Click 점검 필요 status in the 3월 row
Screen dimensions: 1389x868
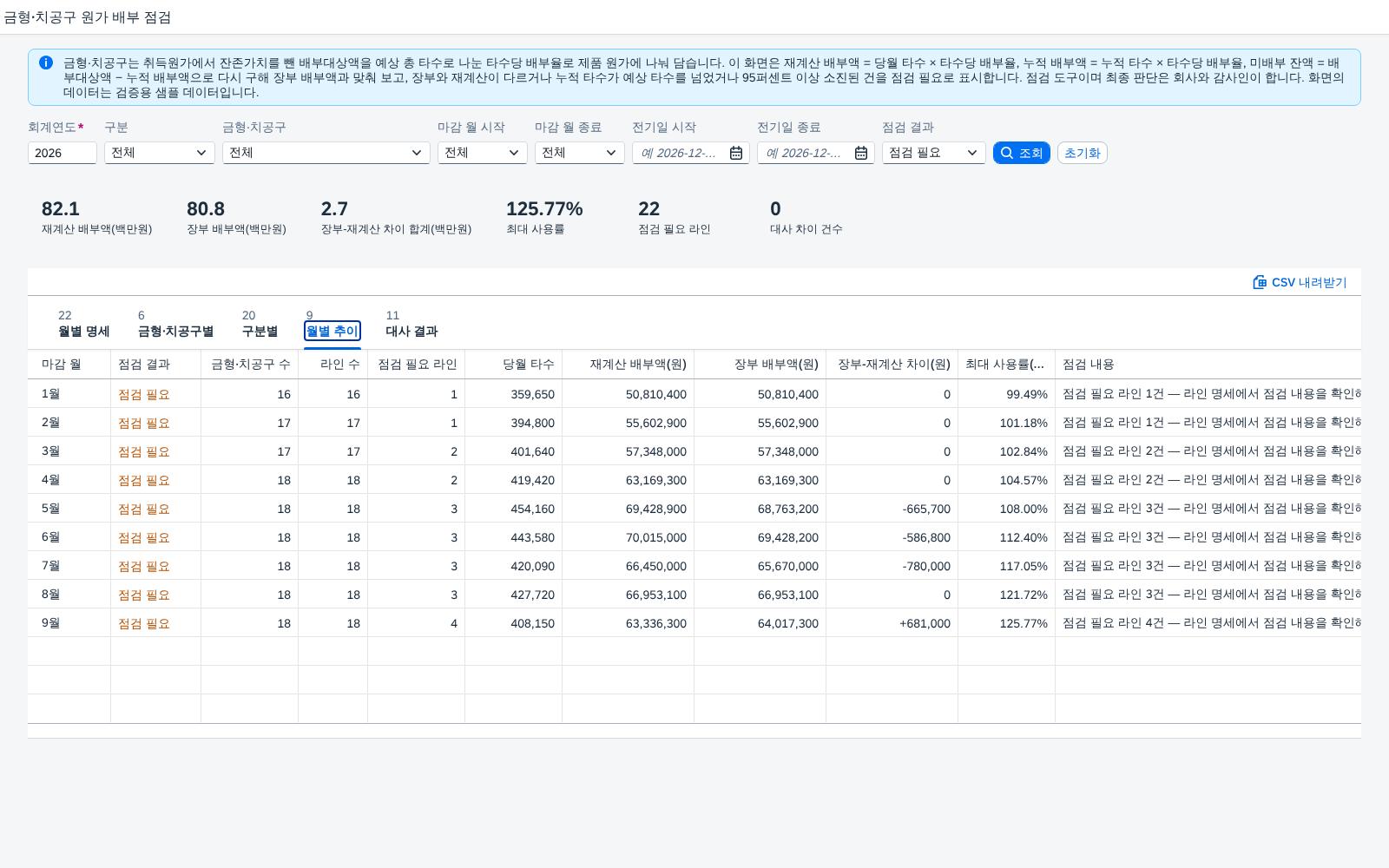tap(144, 451)
